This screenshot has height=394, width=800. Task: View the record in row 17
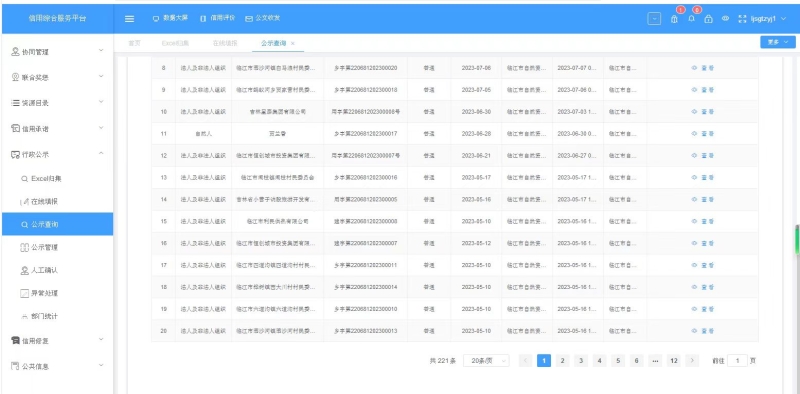(703, 265)
